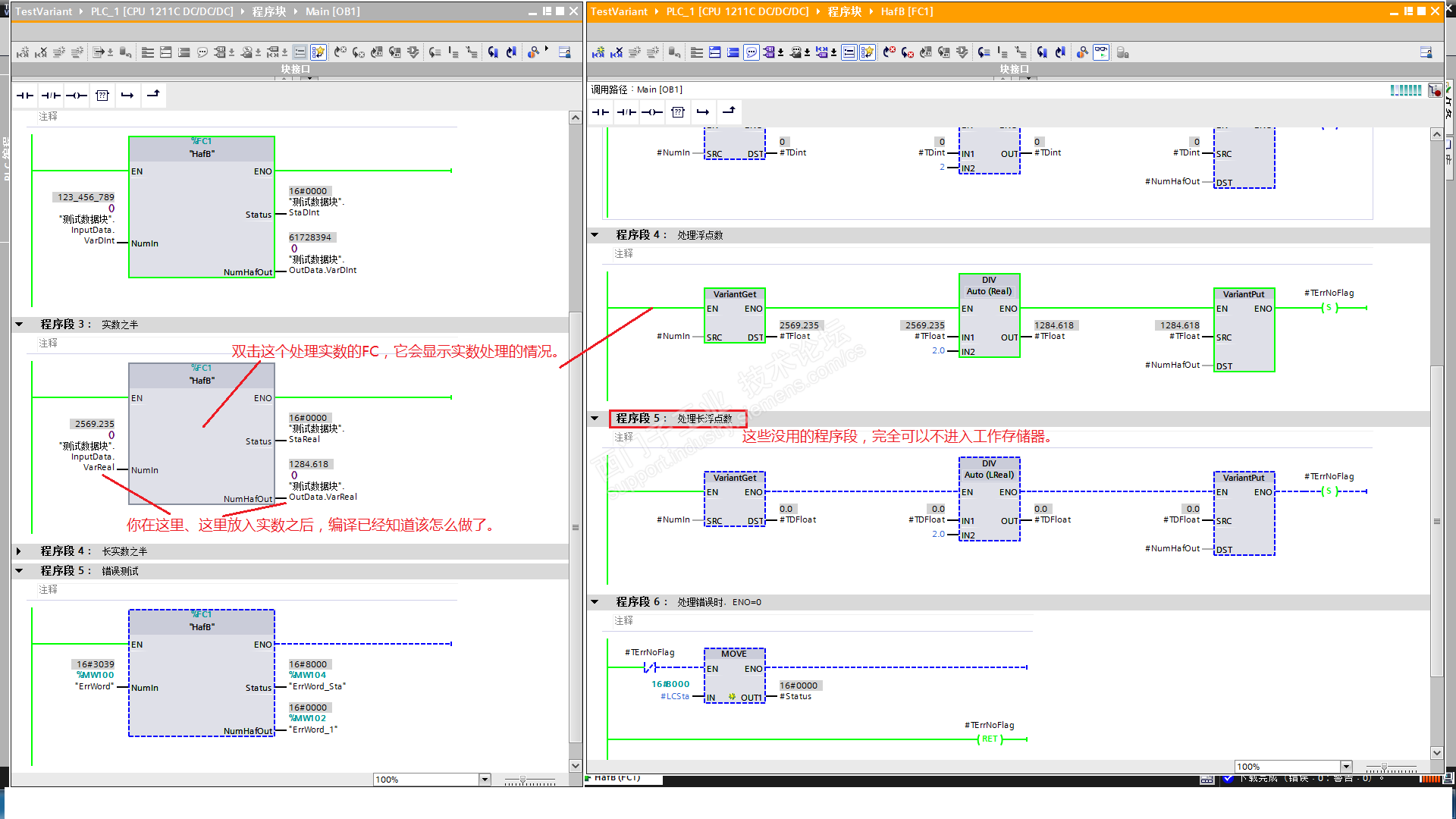Toggle network comments display in HafB toolbar
1456x819 pixels.
tap(752, 52)
